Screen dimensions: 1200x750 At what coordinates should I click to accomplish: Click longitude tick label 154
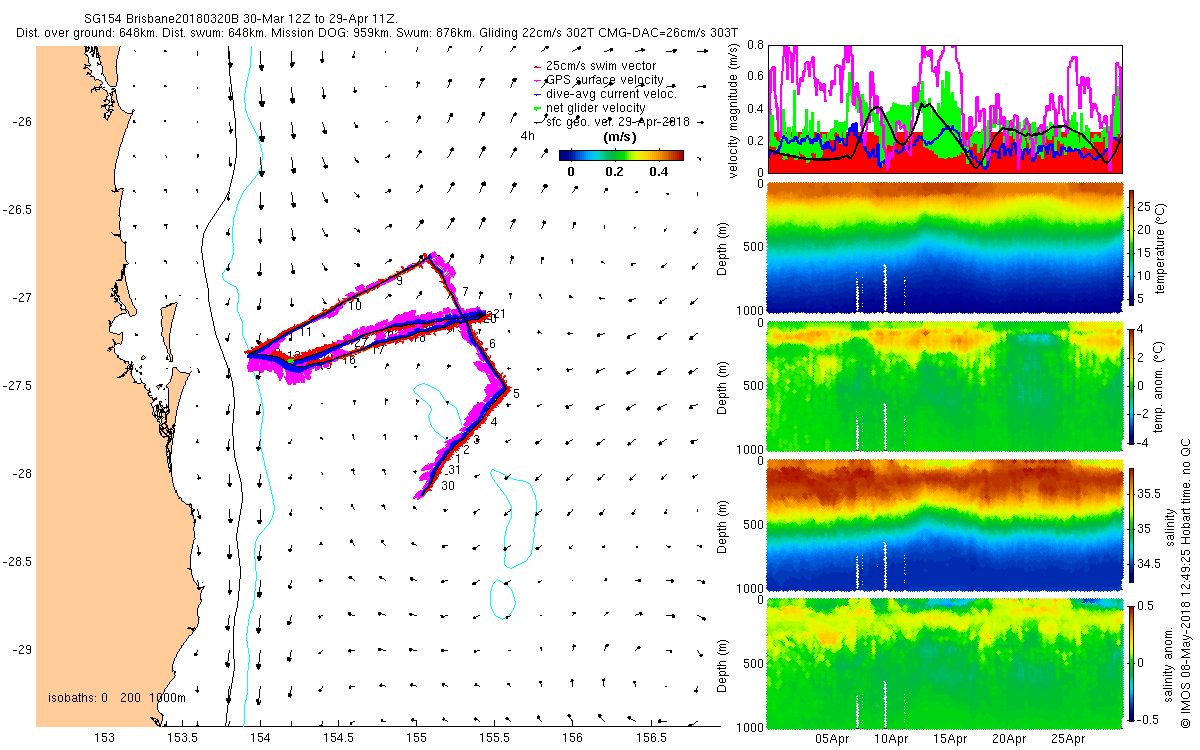point(260,738)
